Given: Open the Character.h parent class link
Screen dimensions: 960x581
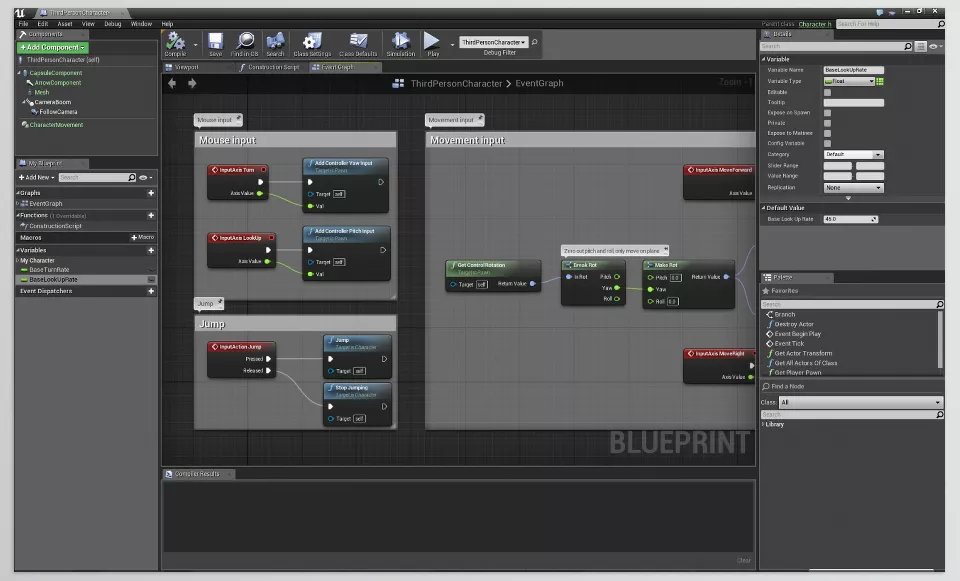Looking at the screenshot, I should coord(814,24).
